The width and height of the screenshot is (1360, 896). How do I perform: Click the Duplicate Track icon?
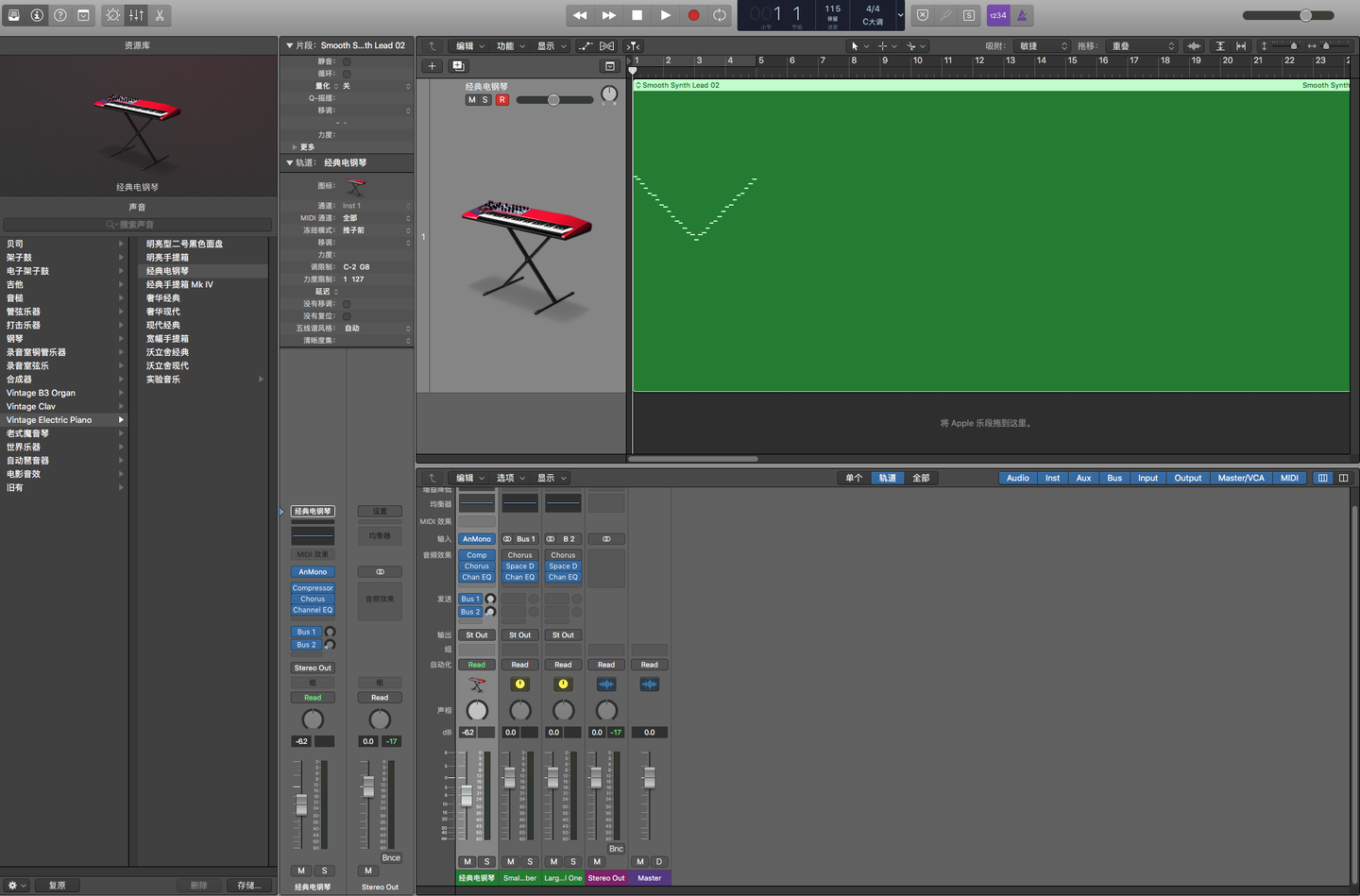click(458, 66)
